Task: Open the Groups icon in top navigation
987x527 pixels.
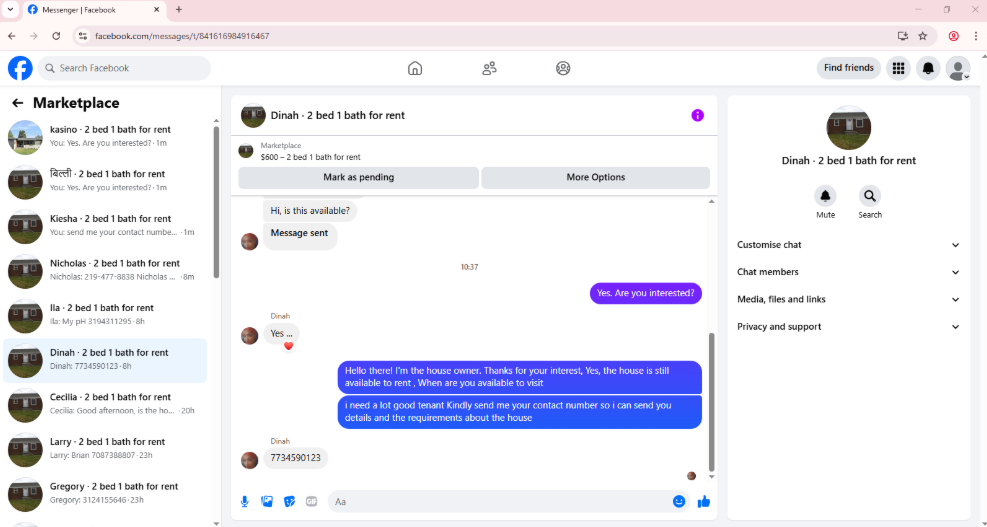Action: [563, 68]
